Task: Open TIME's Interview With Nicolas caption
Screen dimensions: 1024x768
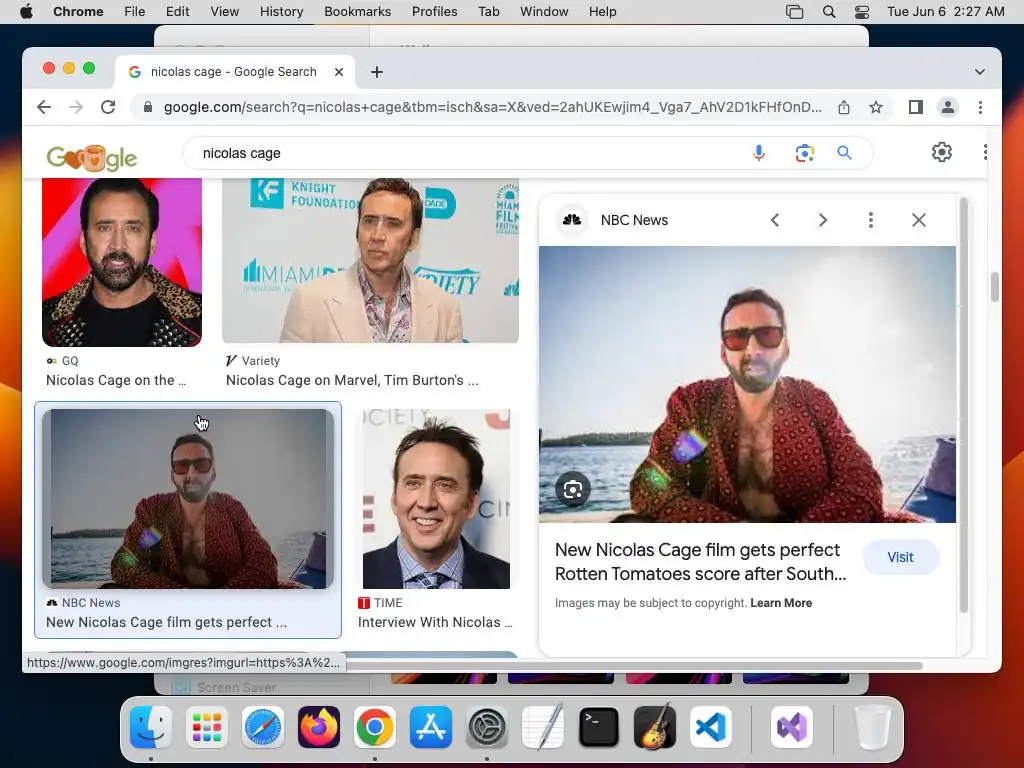Action: [435, 622]
